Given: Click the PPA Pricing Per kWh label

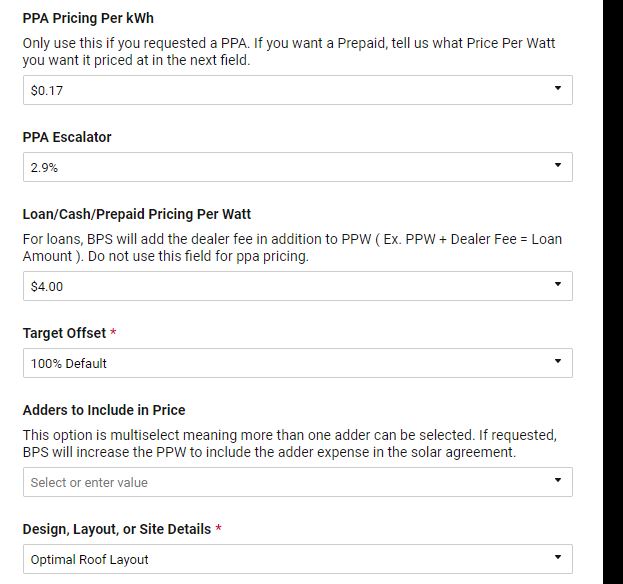Looking at the screenshot, I should [88, 18].
